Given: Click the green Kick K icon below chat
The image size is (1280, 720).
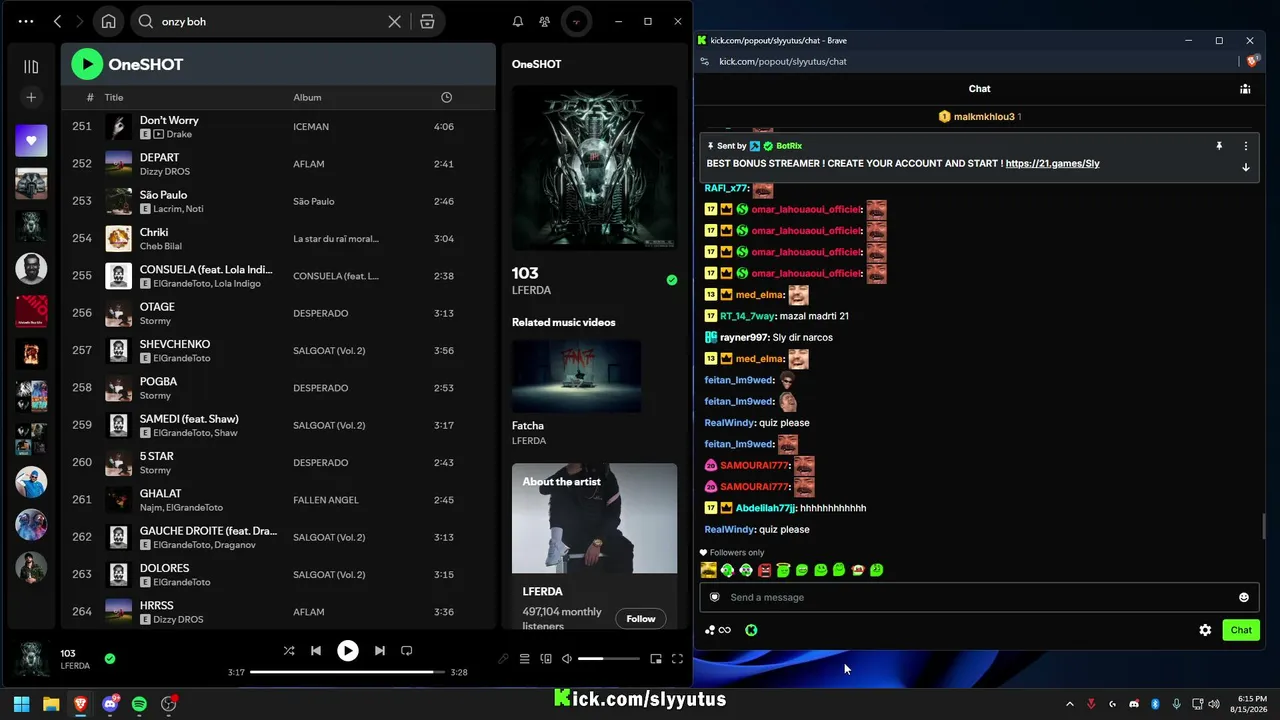Looking at the screenshot, I should pos(751,630).
